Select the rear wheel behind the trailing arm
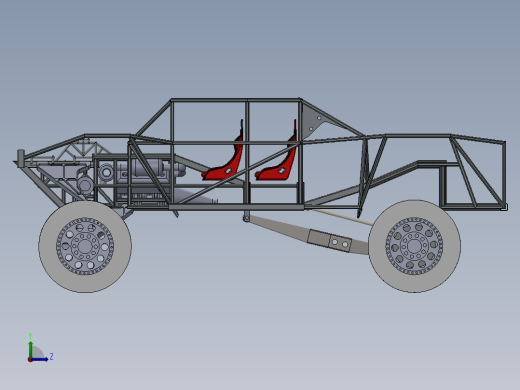520x390 pixels. [x=414, y=246]
